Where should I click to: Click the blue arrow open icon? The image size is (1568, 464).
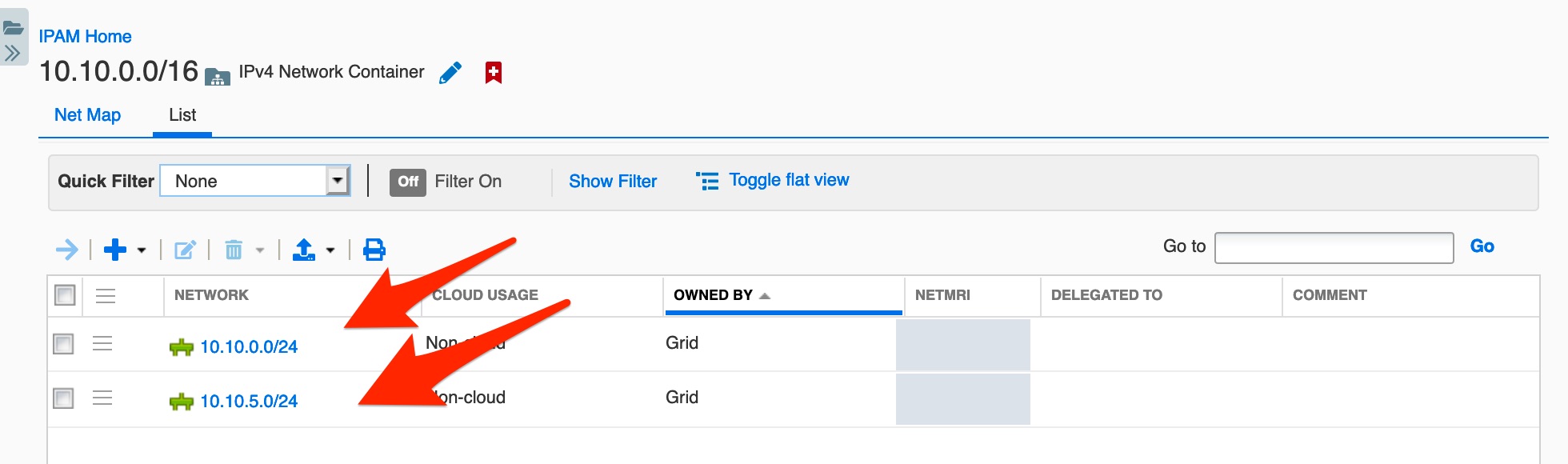point(67,250)
